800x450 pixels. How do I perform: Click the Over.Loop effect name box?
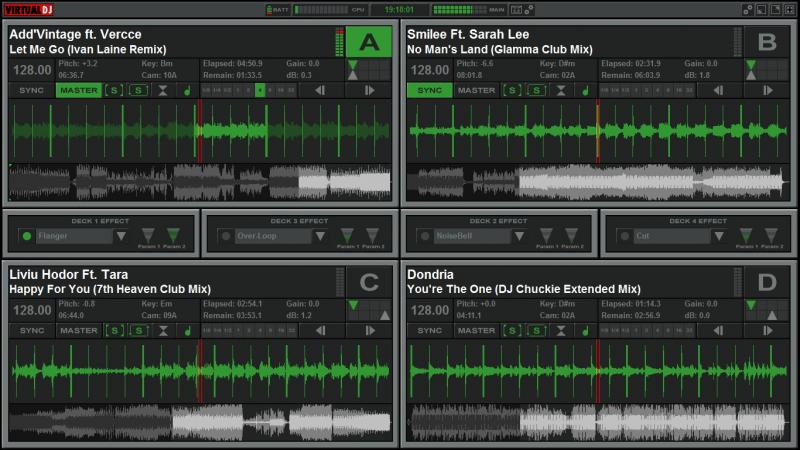pyautogui.click(x=273, y=236)
